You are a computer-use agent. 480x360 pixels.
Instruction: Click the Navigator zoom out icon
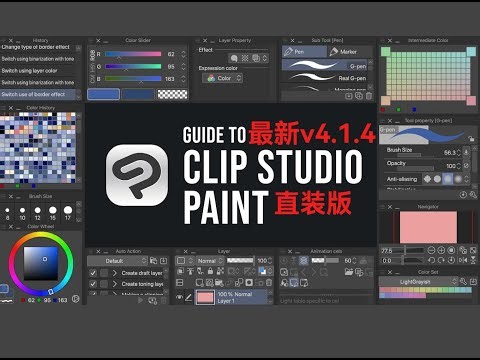point(431,250)
